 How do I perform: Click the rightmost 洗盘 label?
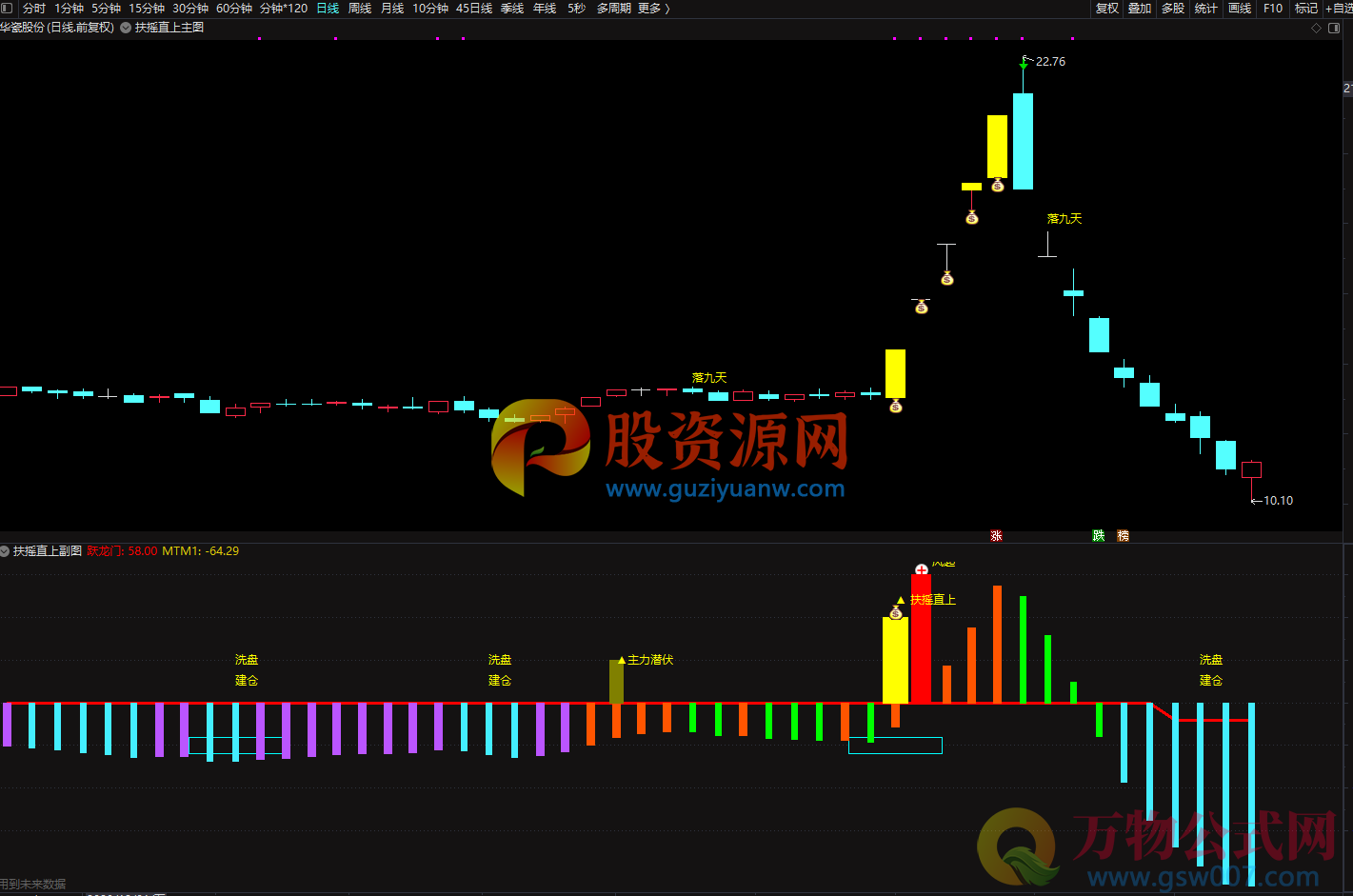point(1211,659)
